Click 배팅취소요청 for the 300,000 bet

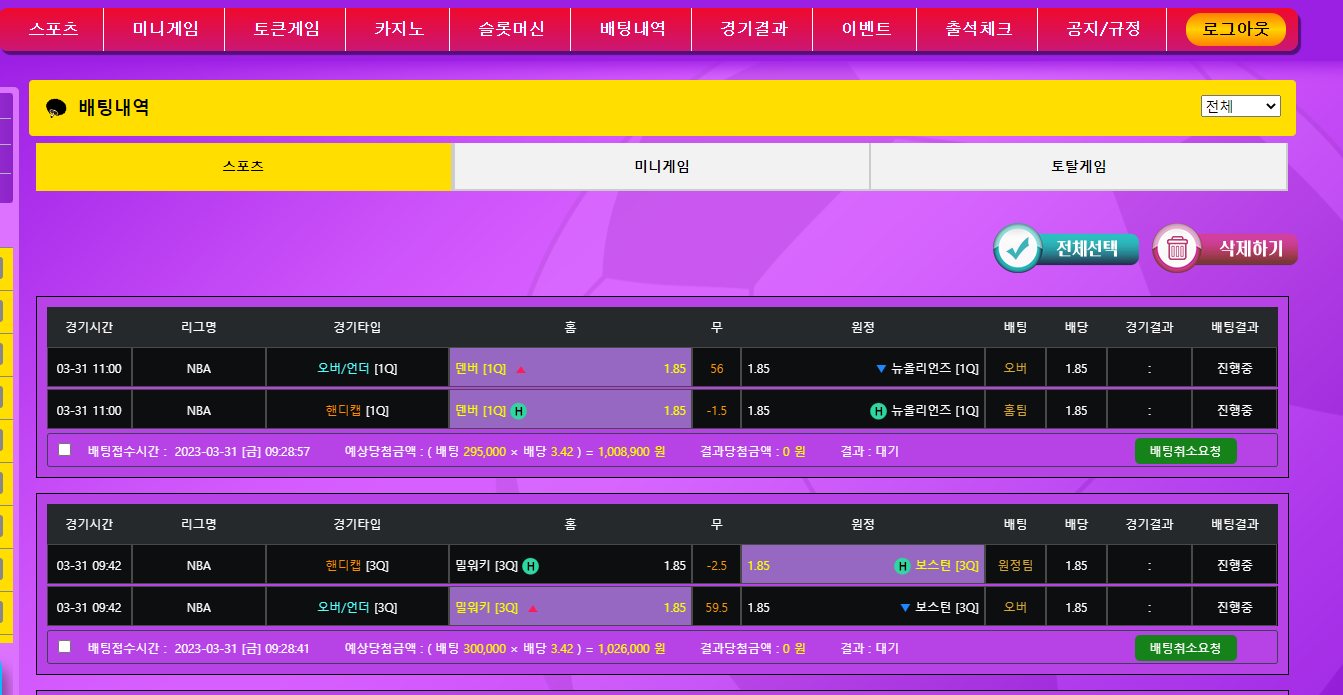1185,648
